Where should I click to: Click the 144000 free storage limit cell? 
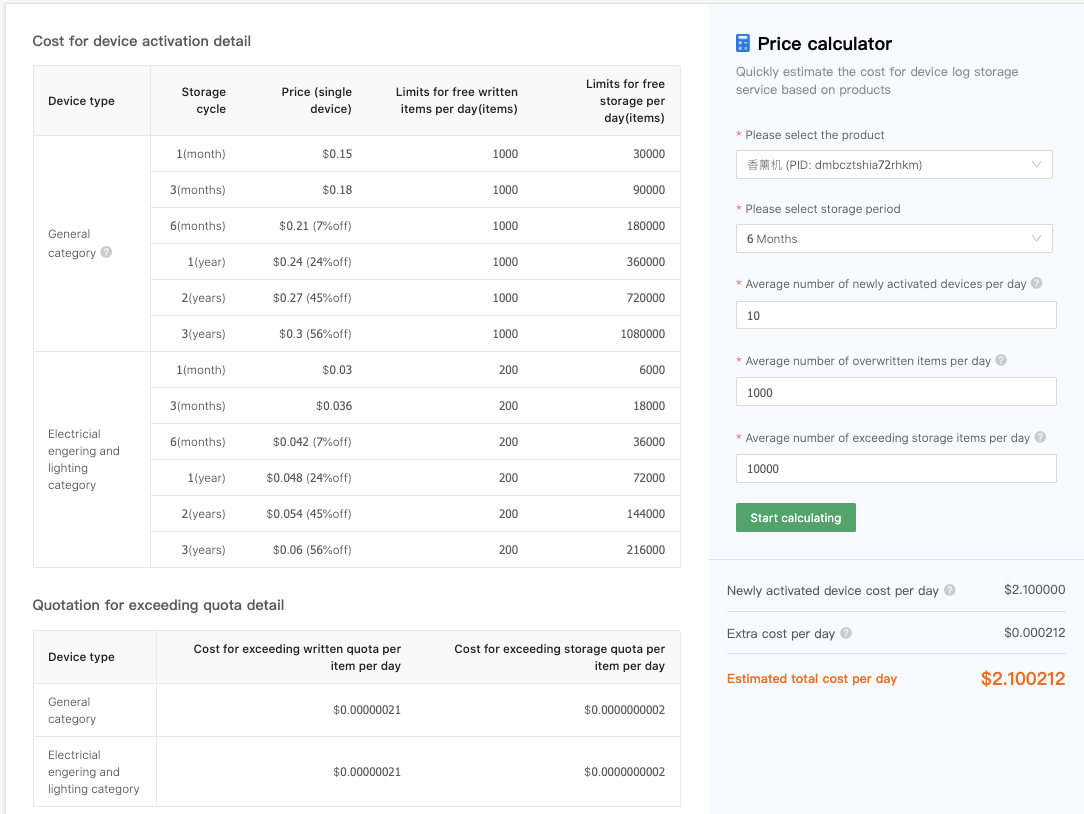646,513
